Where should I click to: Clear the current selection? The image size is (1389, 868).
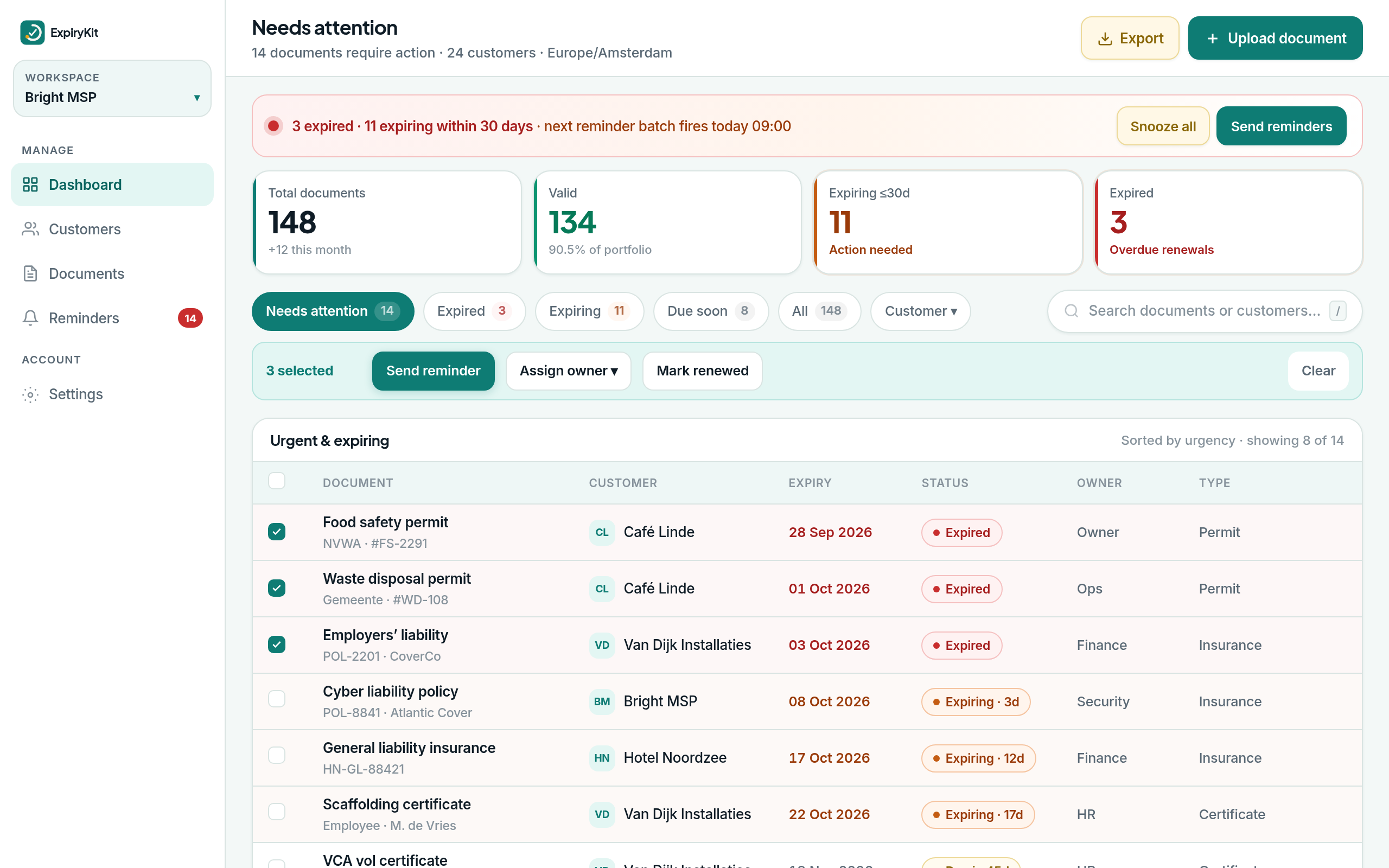1318,371
